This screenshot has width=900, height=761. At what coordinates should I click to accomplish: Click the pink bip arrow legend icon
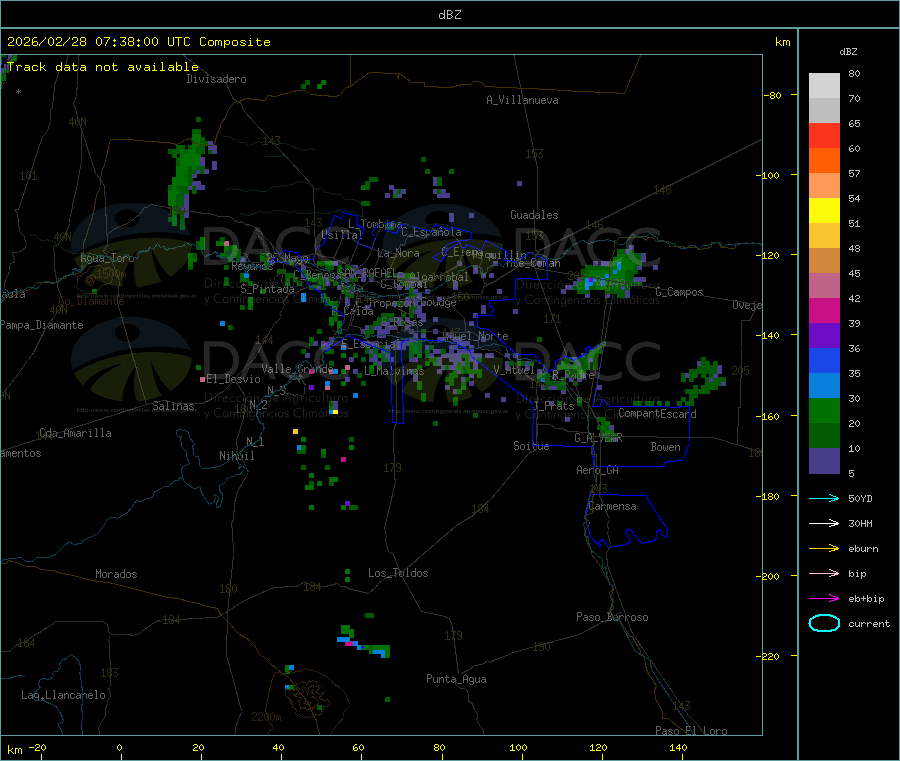pos(824,573)
